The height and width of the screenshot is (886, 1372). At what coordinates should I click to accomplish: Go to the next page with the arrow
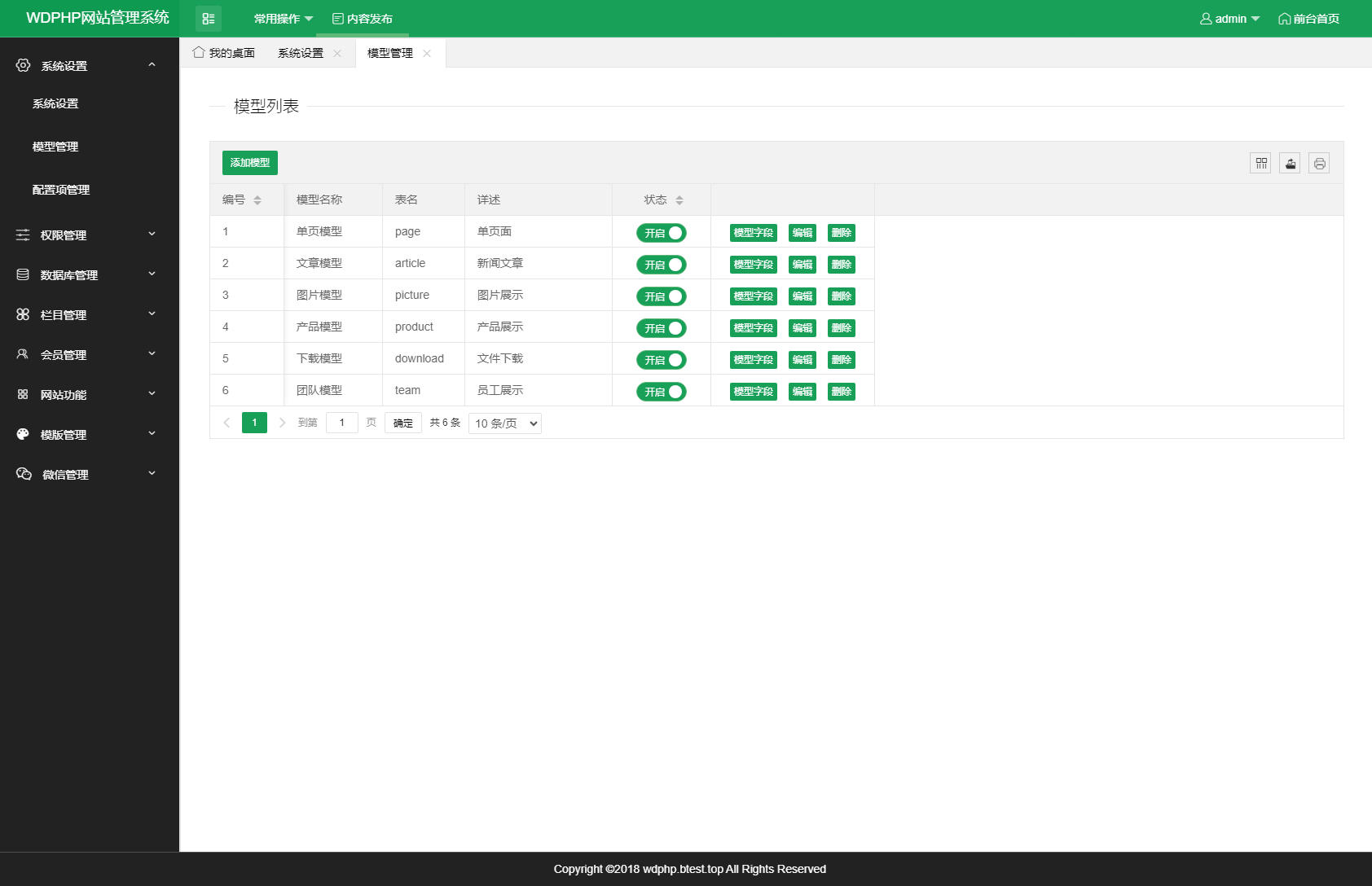[x=282, y=423]
